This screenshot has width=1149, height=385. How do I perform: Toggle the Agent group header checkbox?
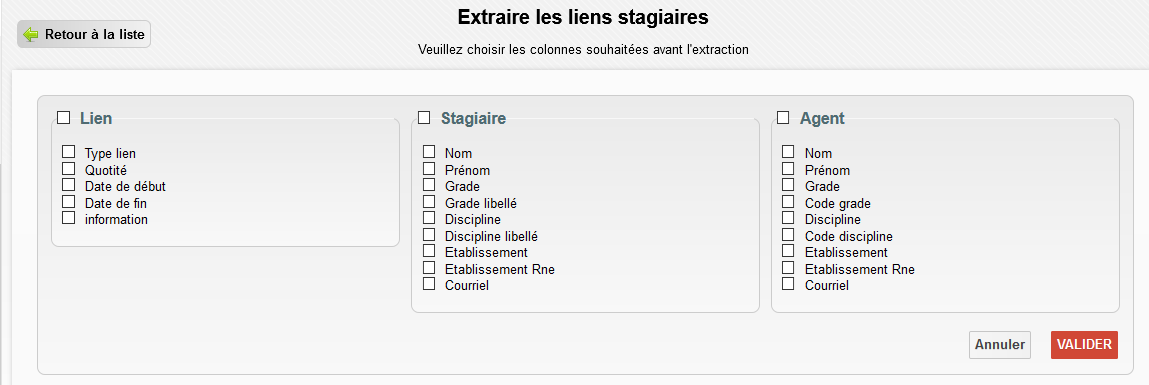(783, 117)
